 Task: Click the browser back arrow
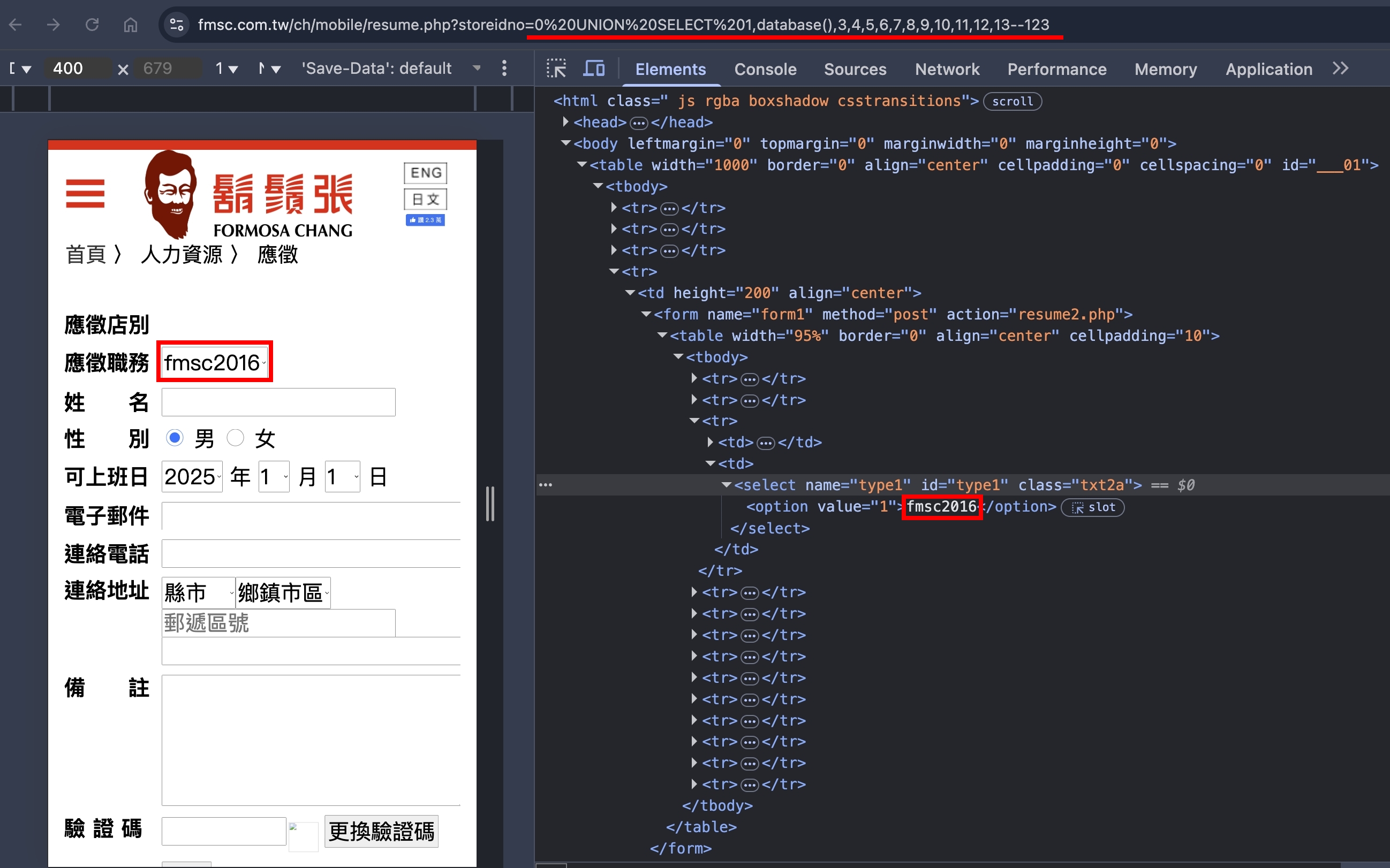pyautogui.click(x=16, y=25)
